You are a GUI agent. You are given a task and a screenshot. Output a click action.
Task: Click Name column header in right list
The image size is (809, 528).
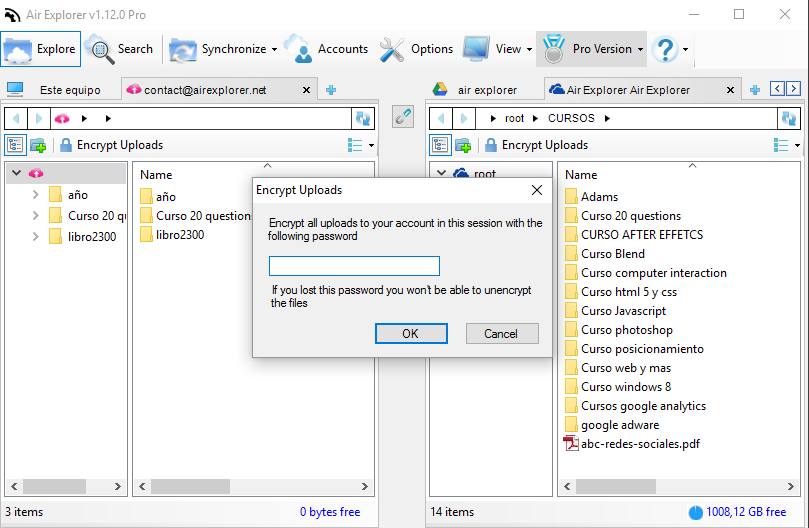[581, 175]
